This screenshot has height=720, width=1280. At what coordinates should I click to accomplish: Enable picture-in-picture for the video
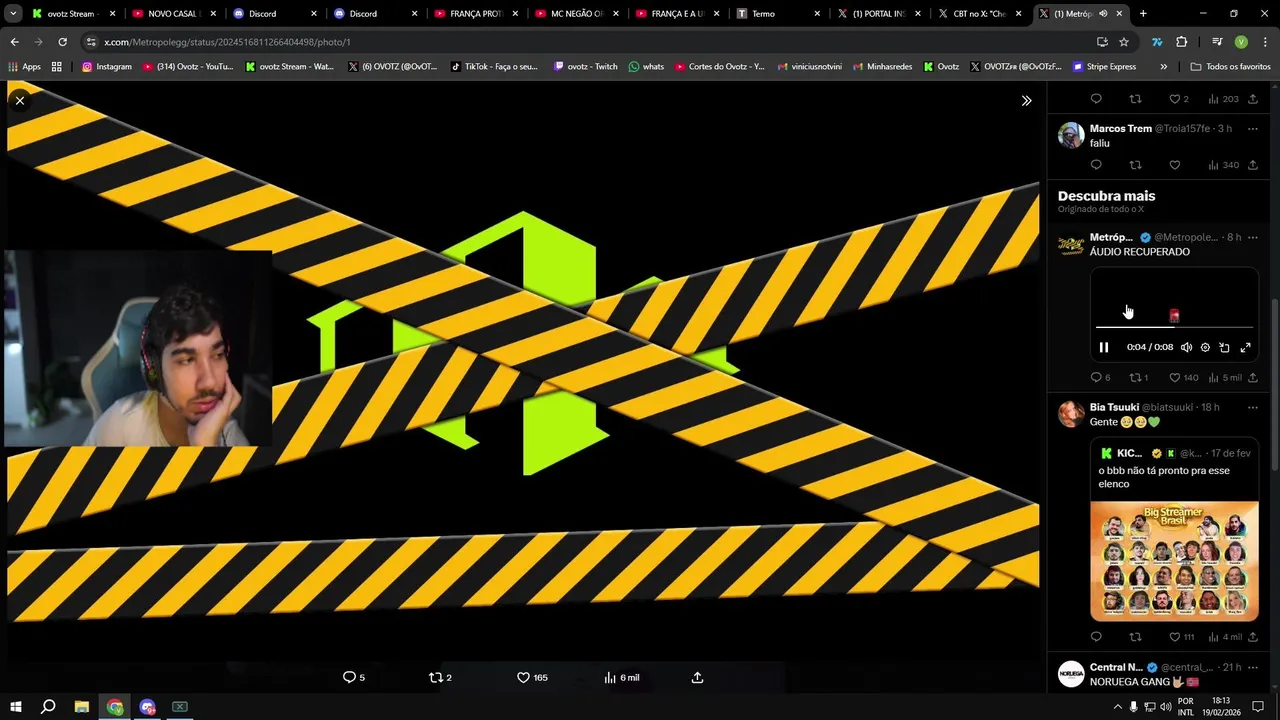[1224, 347]
